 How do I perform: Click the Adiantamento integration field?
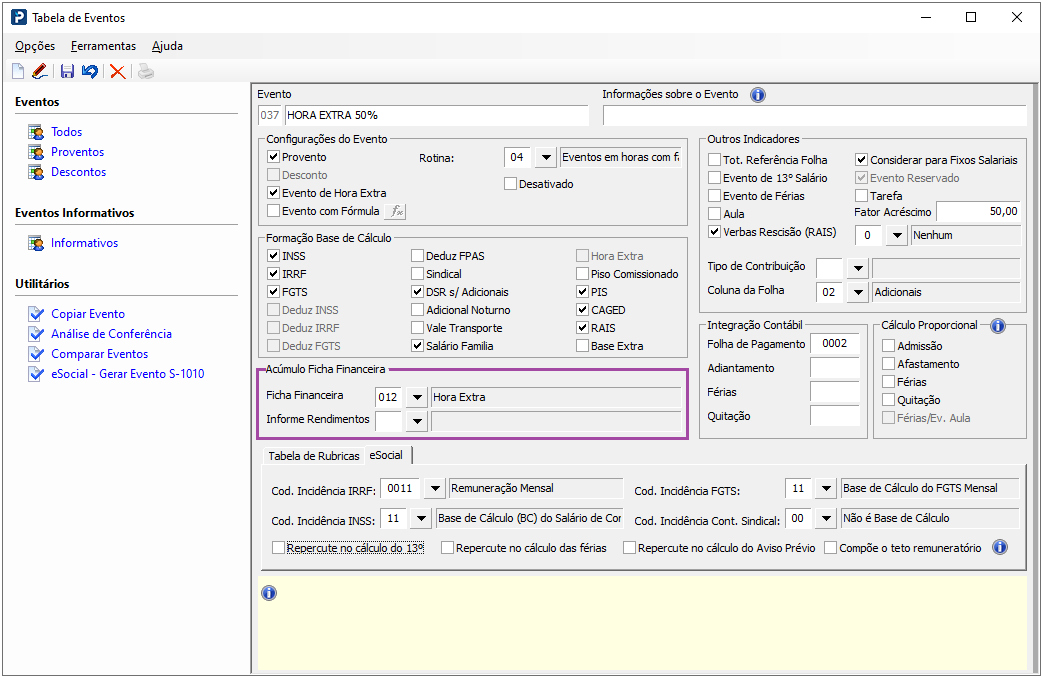[835, 367]
